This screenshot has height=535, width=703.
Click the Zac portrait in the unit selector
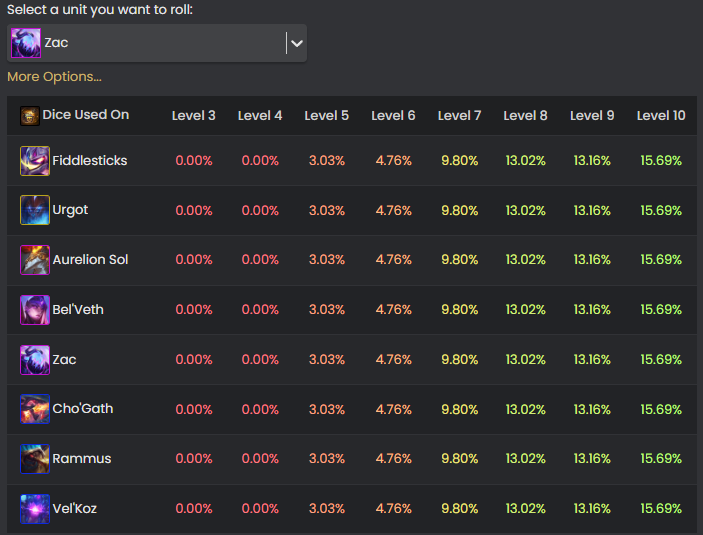point(26,43)
